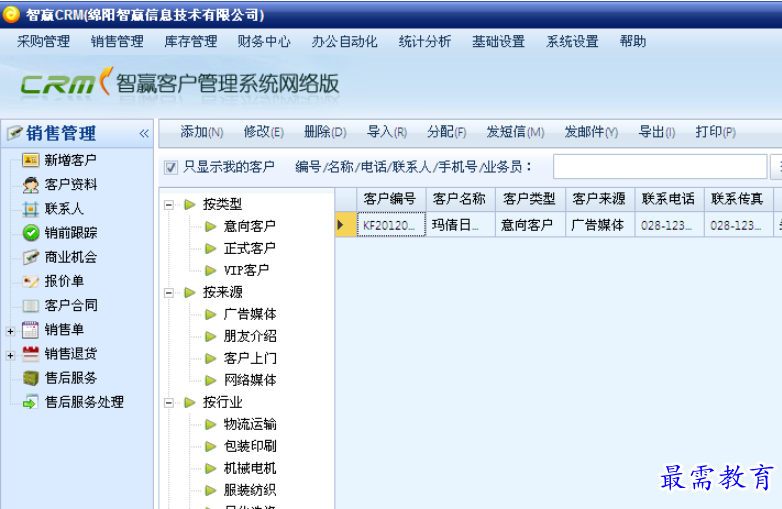782x509 pixels.
Task: Click the 修改(E) toolbar button
Action: [264, 132]
